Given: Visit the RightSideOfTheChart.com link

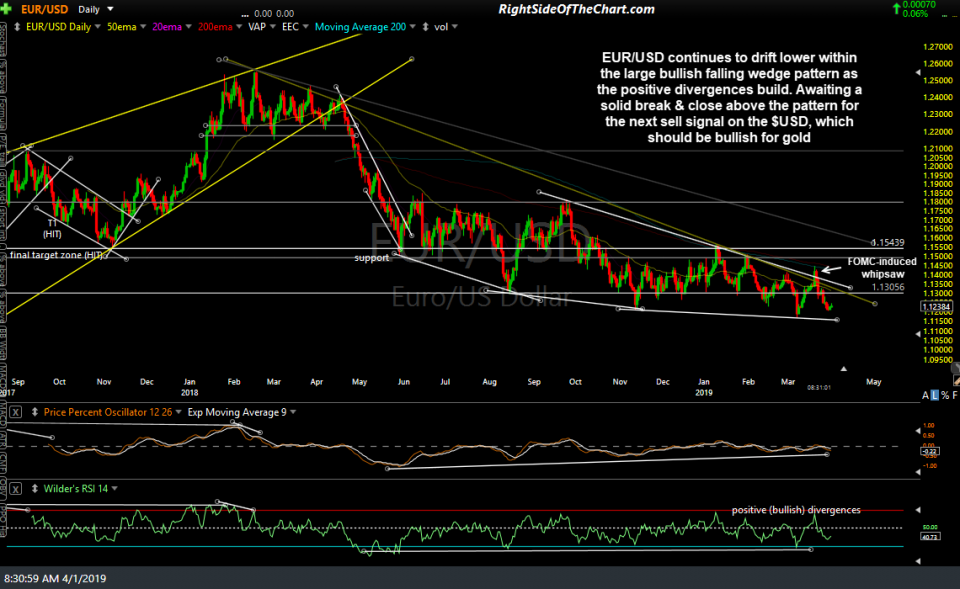Looking at the screenshot, I should (x=578, y=8).
